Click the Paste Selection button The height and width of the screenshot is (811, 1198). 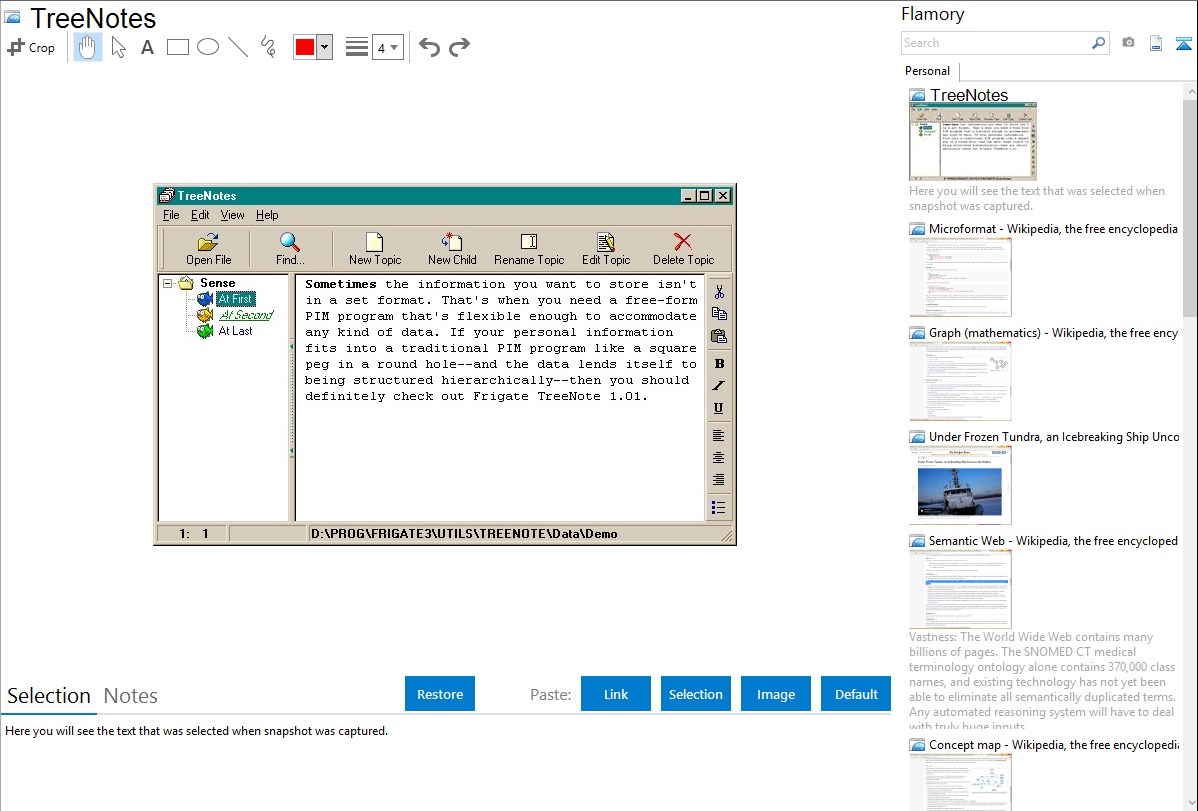pos(695,694)
